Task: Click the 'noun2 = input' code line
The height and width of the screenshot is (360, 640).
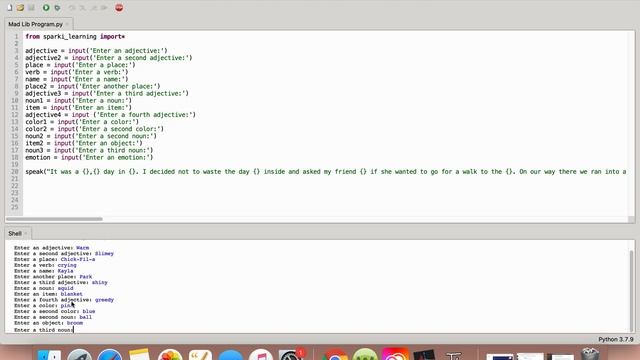Action: [91, 136]
